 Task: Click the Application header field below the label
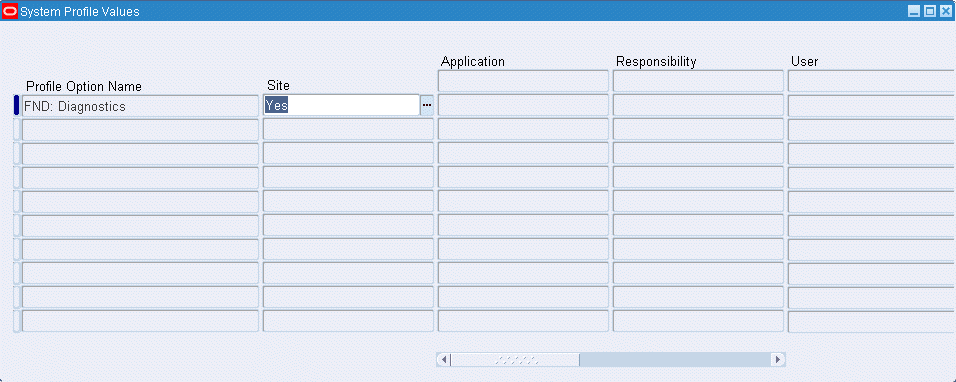[x=523, y=81]
